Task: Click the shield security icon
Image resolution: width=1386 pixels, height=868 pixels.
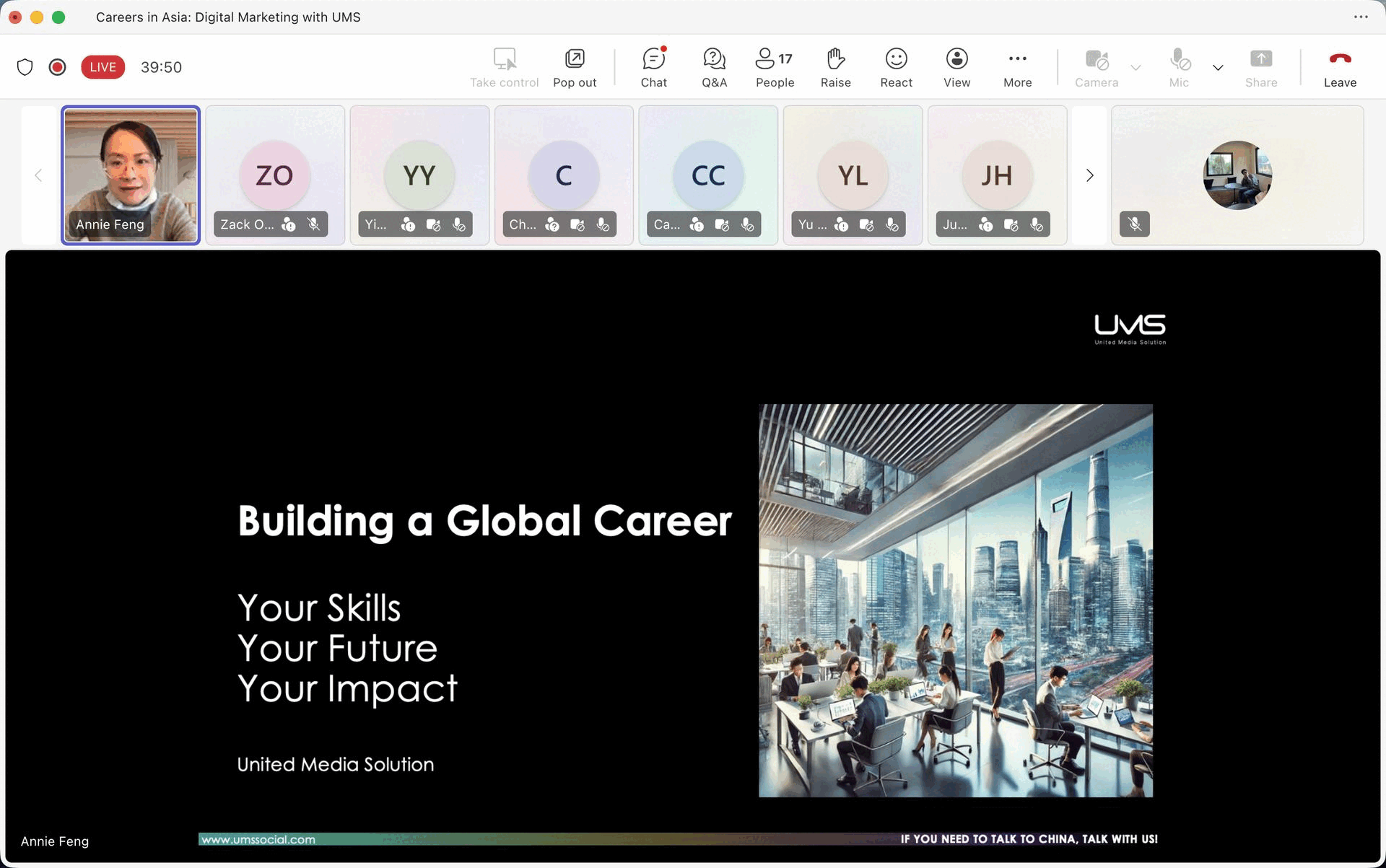Action: point(25,67)
